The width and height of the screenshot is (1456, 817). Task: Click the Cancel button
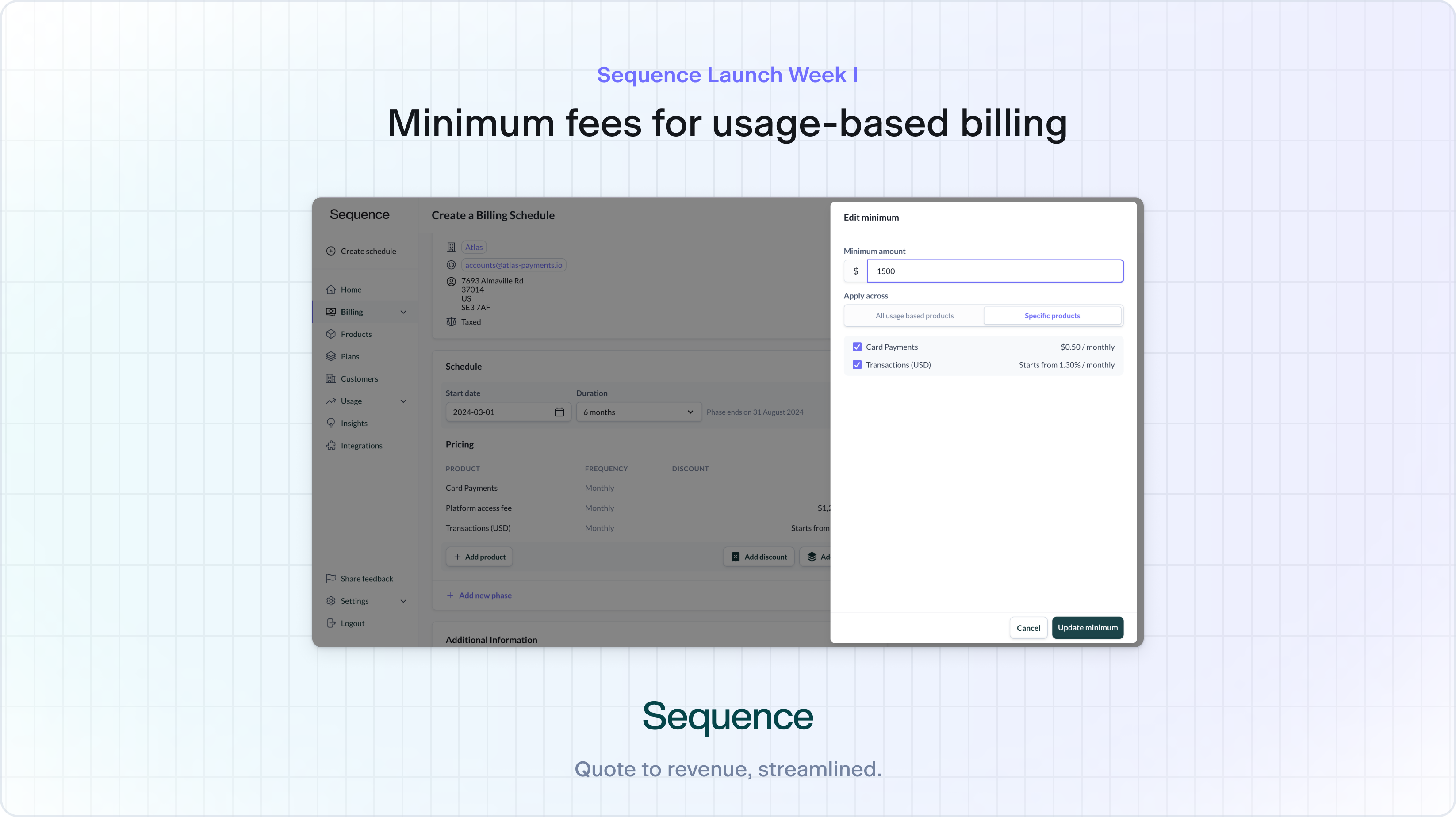pyautogui.click(x=1028, y=627)
